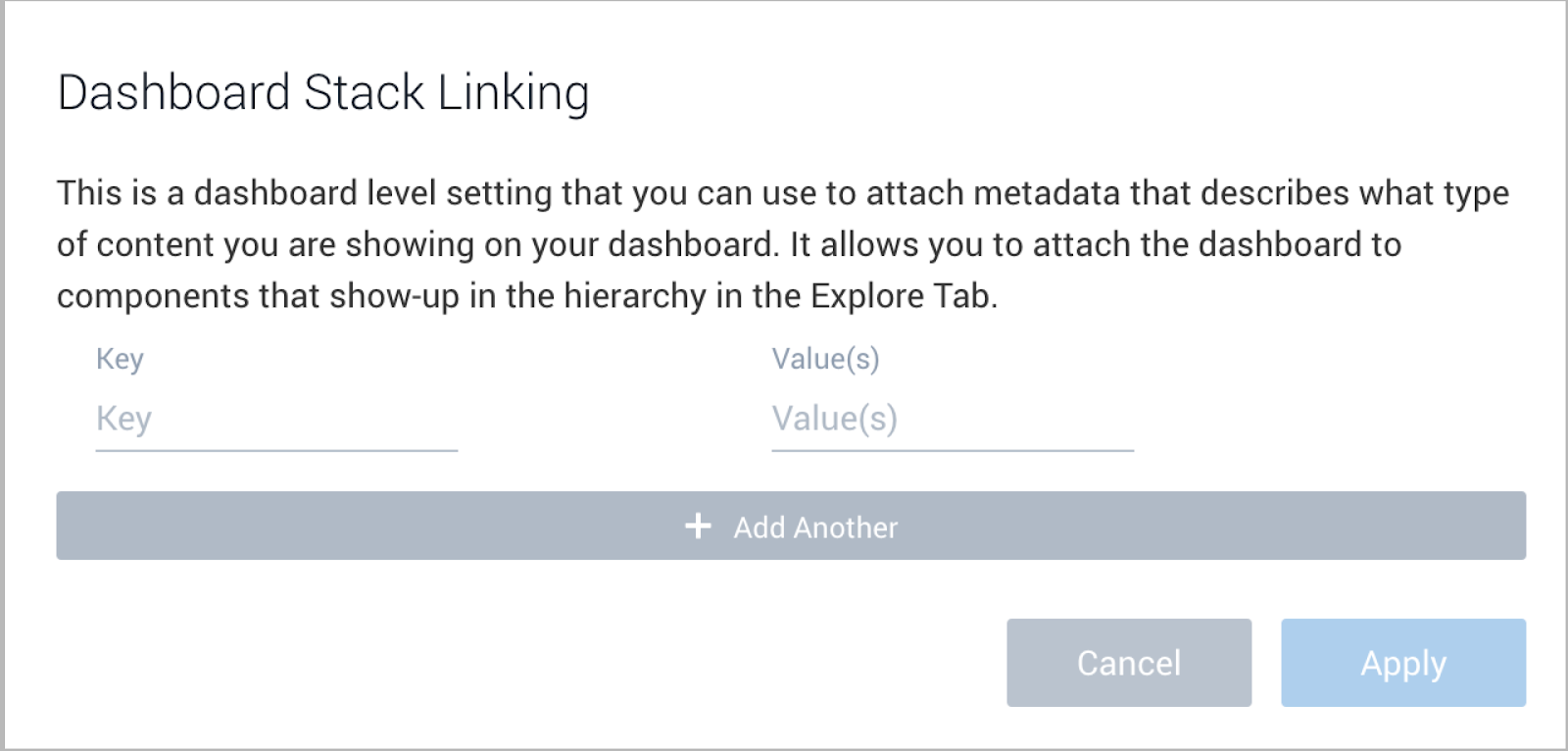The width and height of the screenshot is (1568, 751).
Task: Focus the Key input field
Action: [275, 420]
